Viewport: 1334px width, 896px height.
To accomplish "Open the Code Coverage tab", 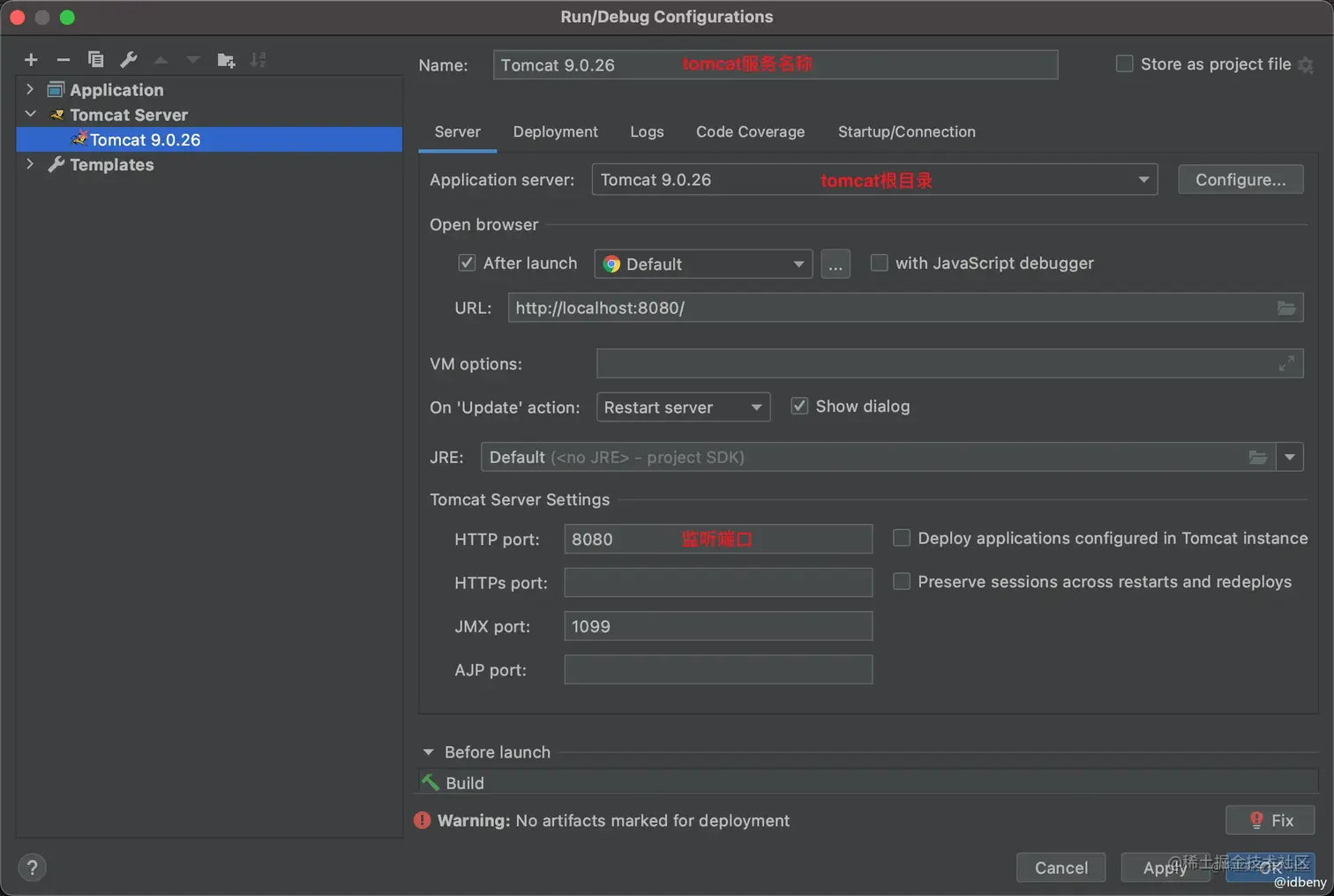I will point(750,131).
